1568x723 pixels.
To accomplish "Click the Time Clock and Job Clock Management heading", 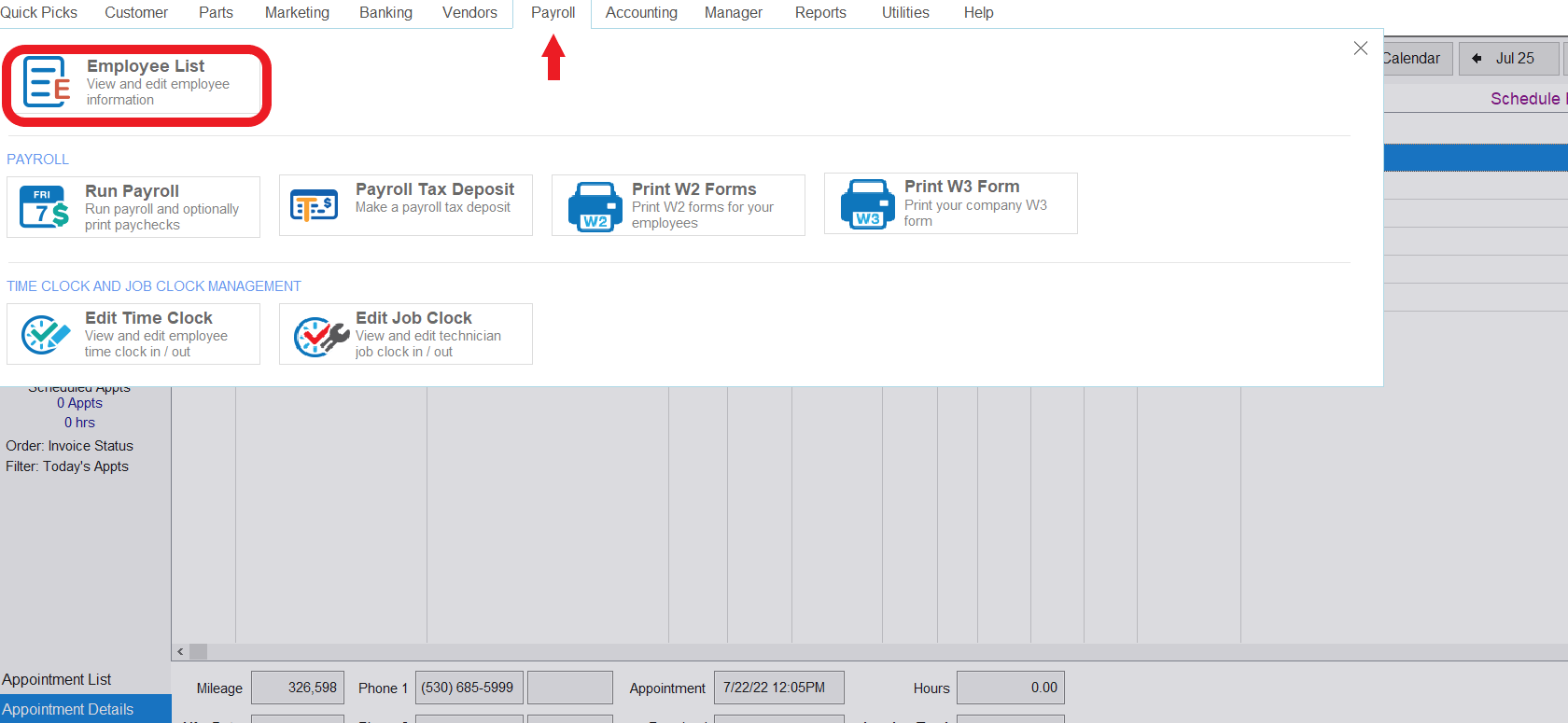I will coord(154,286).
